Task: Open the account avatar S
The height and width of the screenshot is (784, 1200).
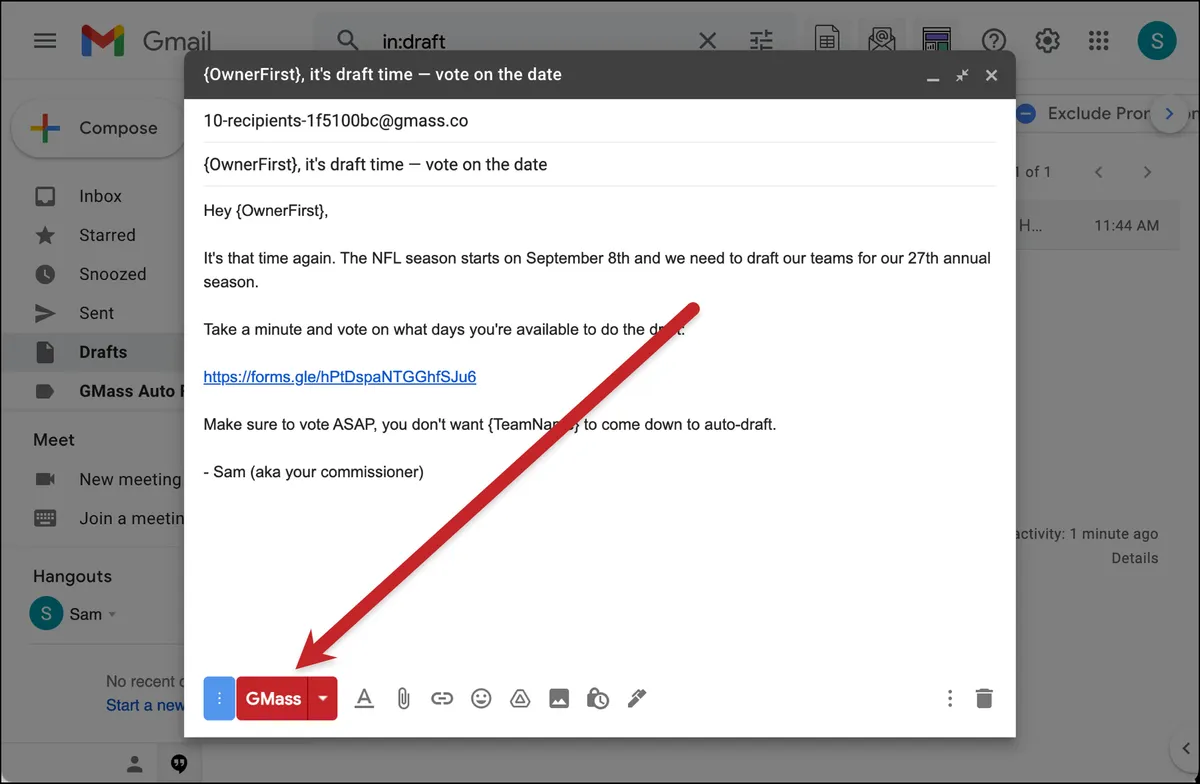Action: coord(1157,41)
